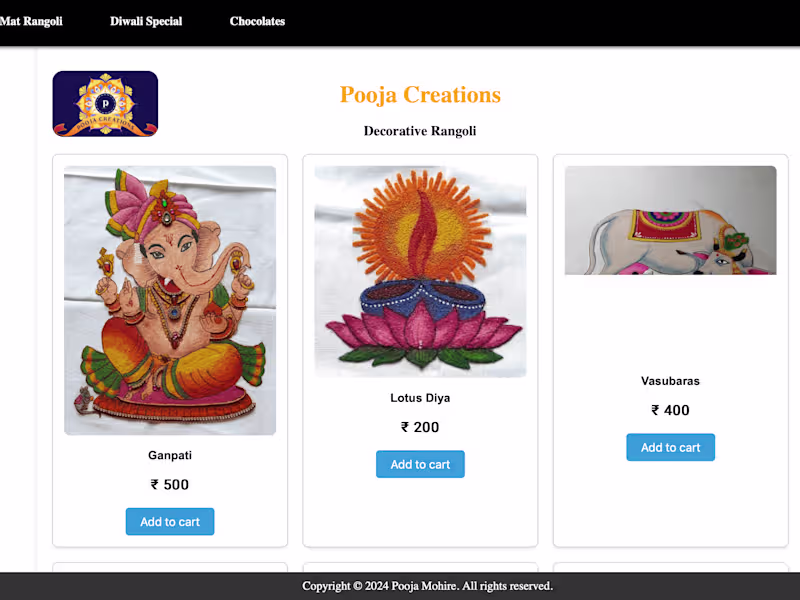
Task: Add Lotus Diya to cart
Action: (420, 464)
